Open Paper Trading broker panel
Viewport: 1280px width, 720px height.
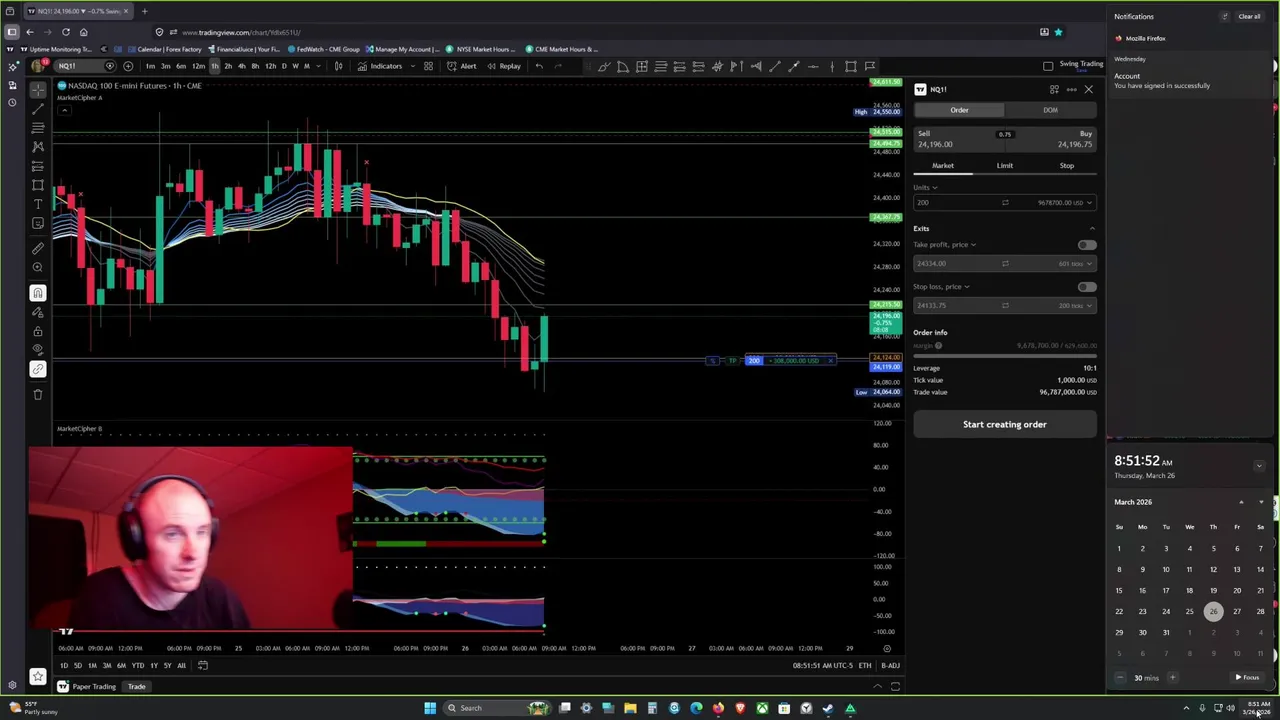click(x=86, y=687)
